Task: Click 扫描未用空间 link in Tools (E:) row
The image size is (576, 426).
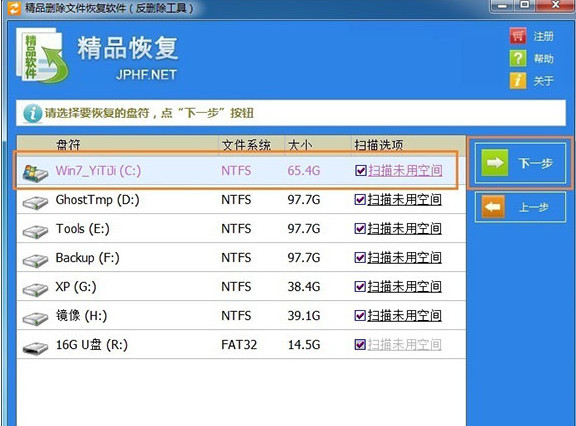Action: [x=404, y=229]
